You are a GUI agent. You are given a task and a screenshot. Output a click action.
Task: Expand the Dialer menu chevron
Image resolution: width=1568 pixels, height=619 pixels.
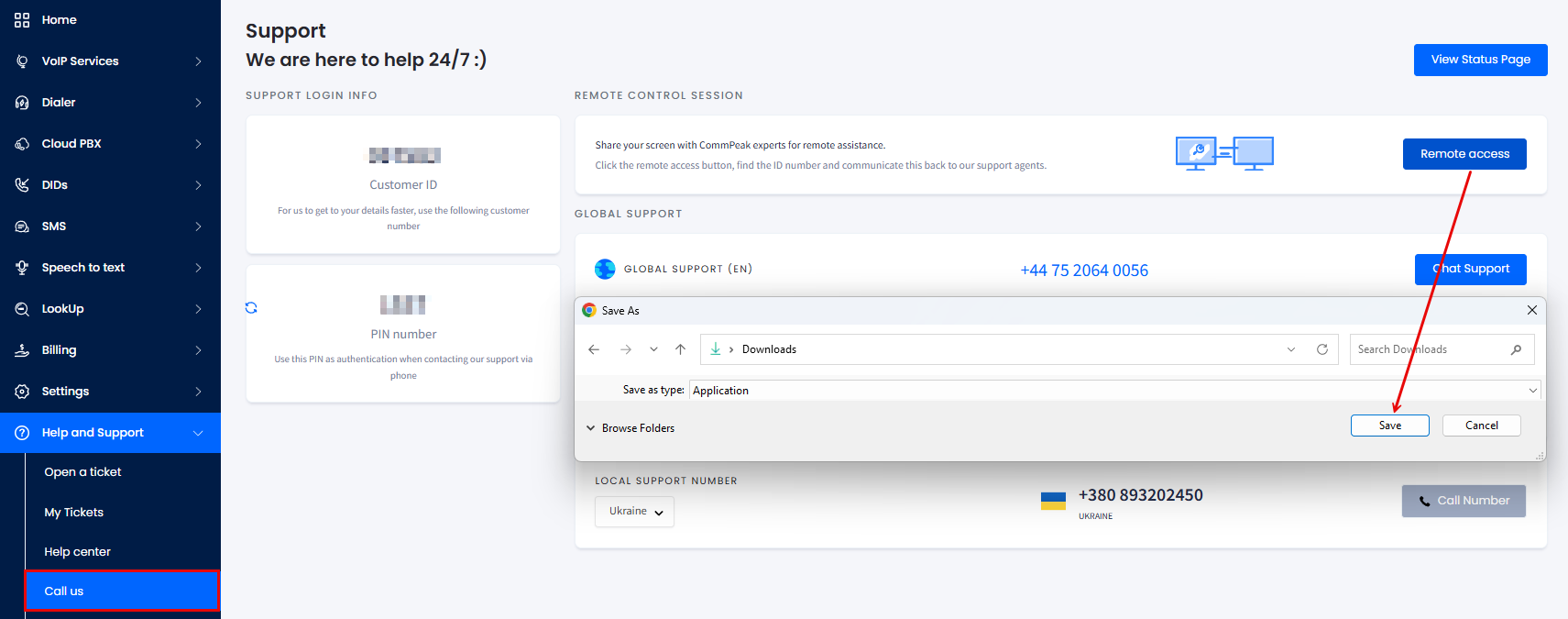pos(198,103)
